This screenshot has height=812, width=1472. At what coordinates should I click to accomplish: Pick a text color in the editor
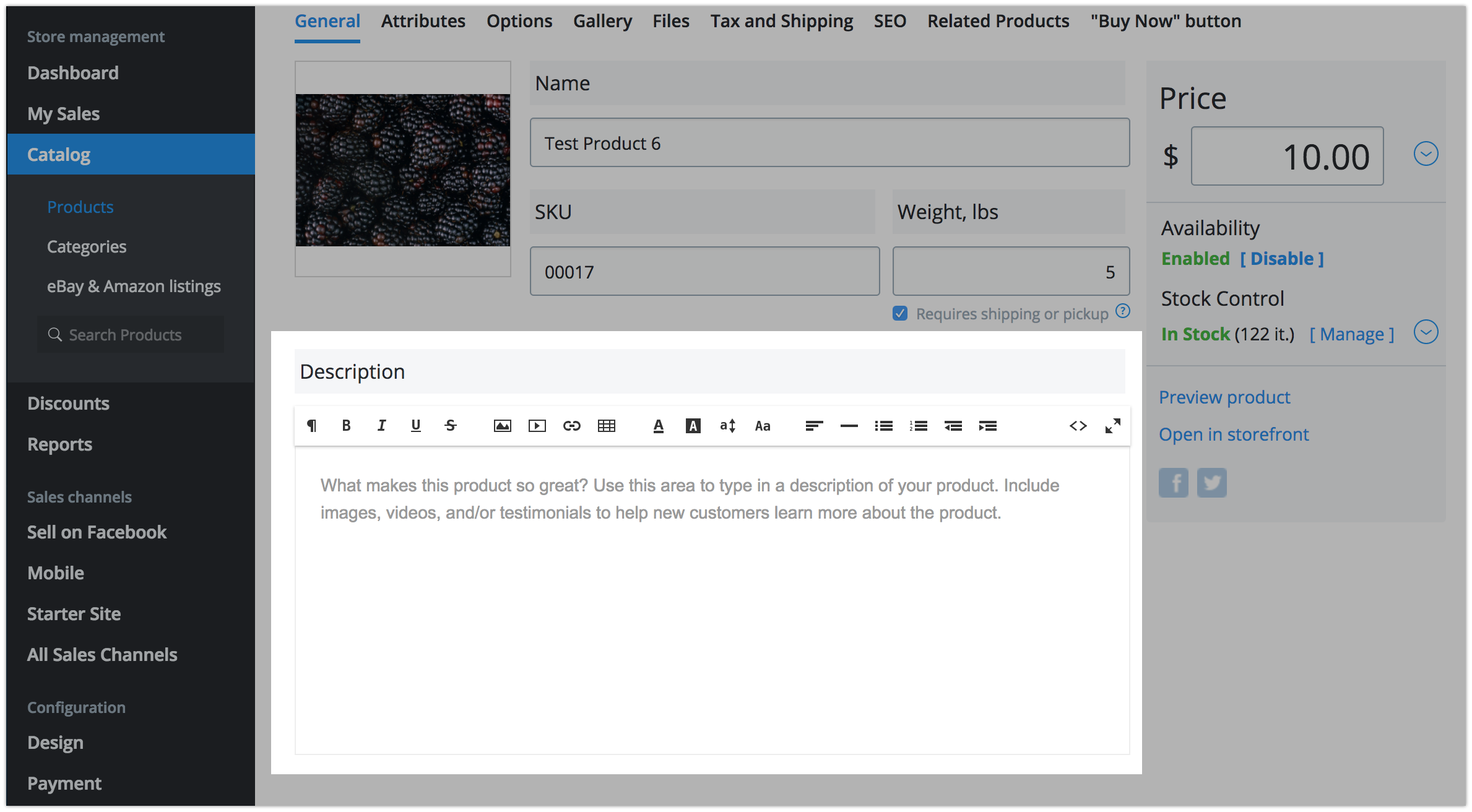(658, 426)
